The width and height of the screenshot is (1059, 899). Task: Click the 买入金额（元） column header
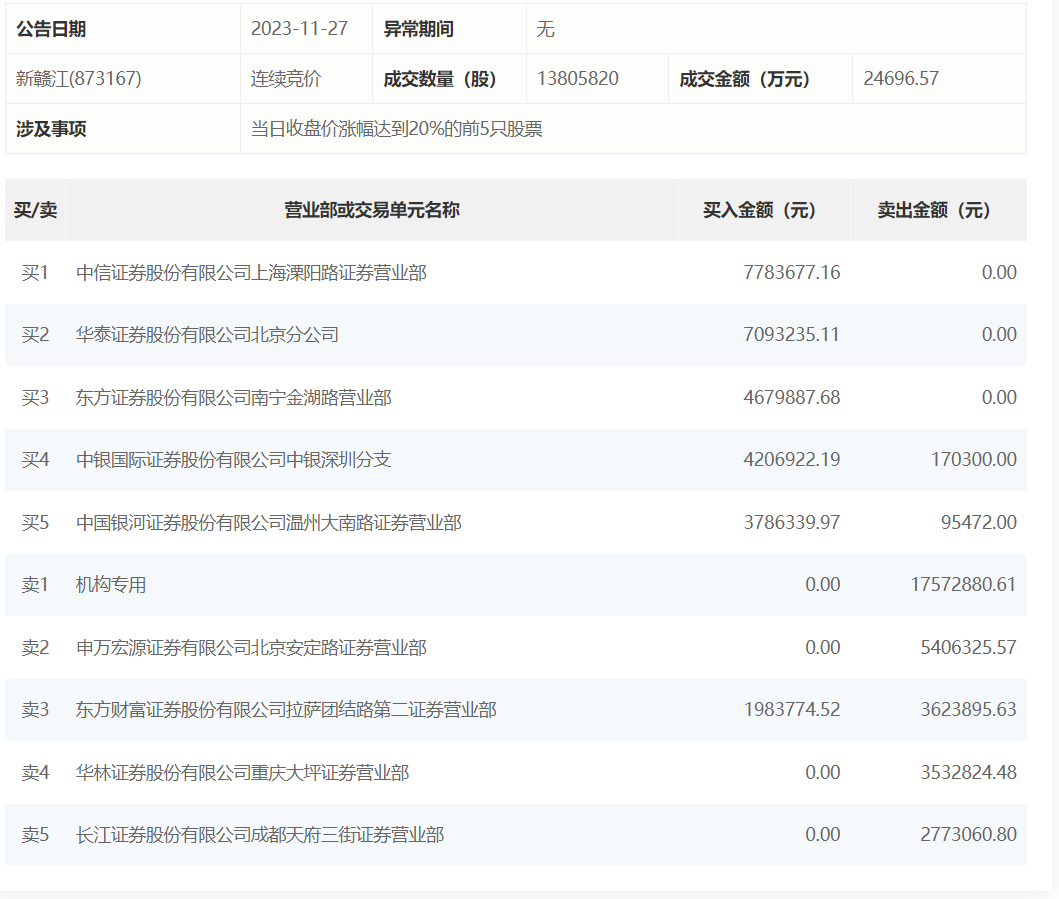point(764,210)
